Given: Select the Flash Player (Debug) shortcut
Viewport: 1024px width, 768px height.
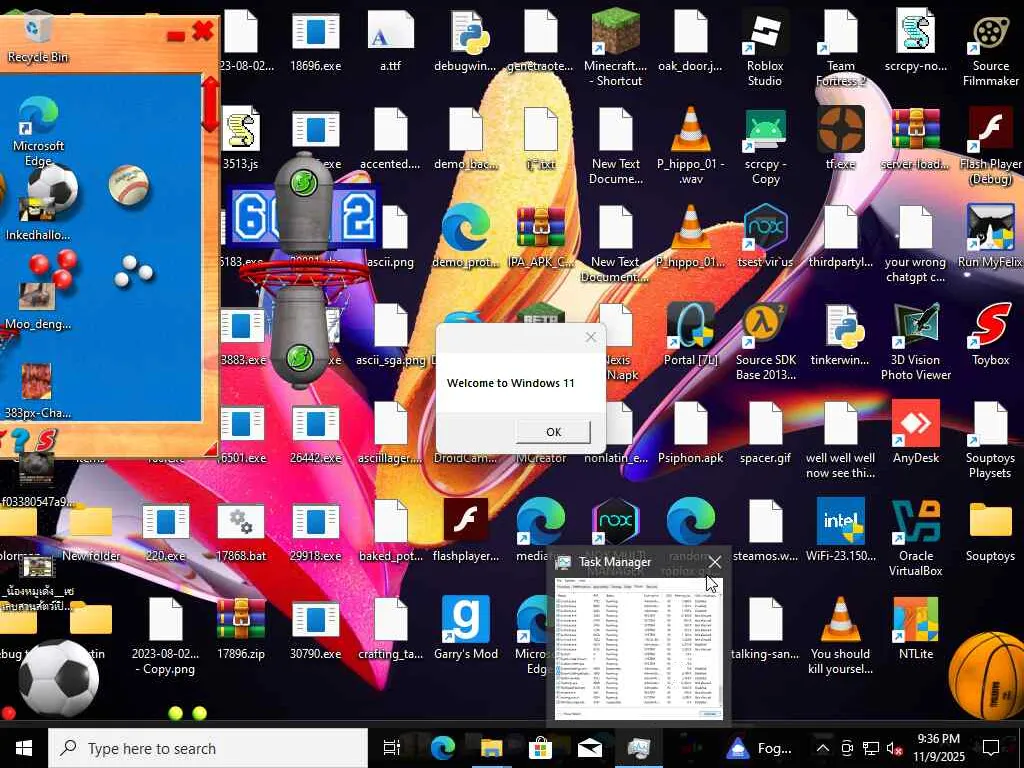Looking at the screenshot, I should pos(991,147).
